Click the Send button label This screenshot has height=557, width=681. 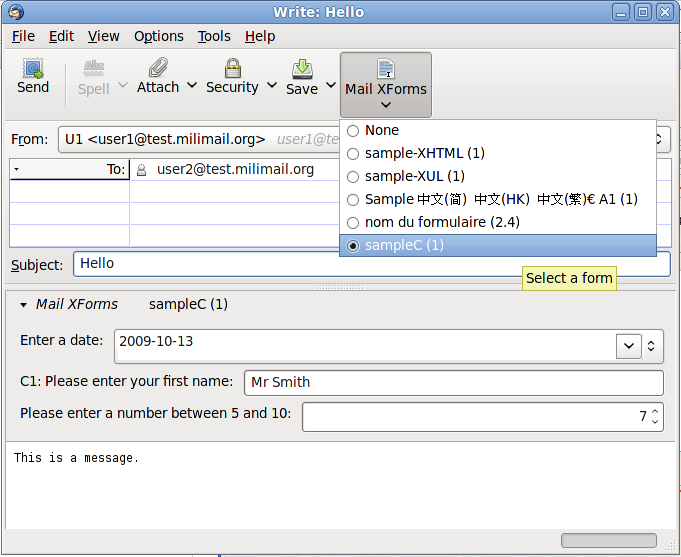[x=33, y=87]
